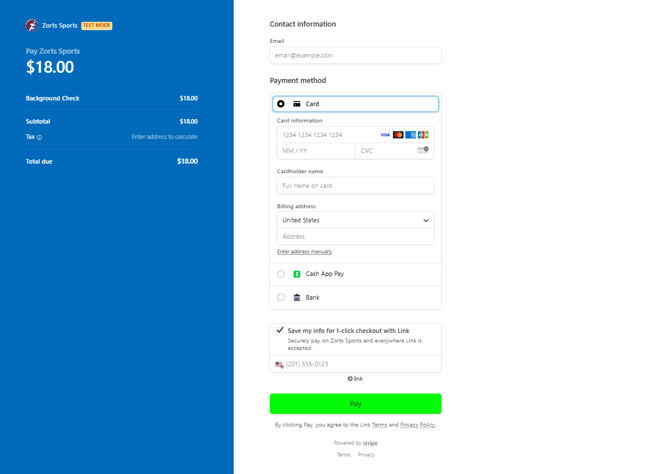Click the Mastercard brand icon

pos(398,135)
